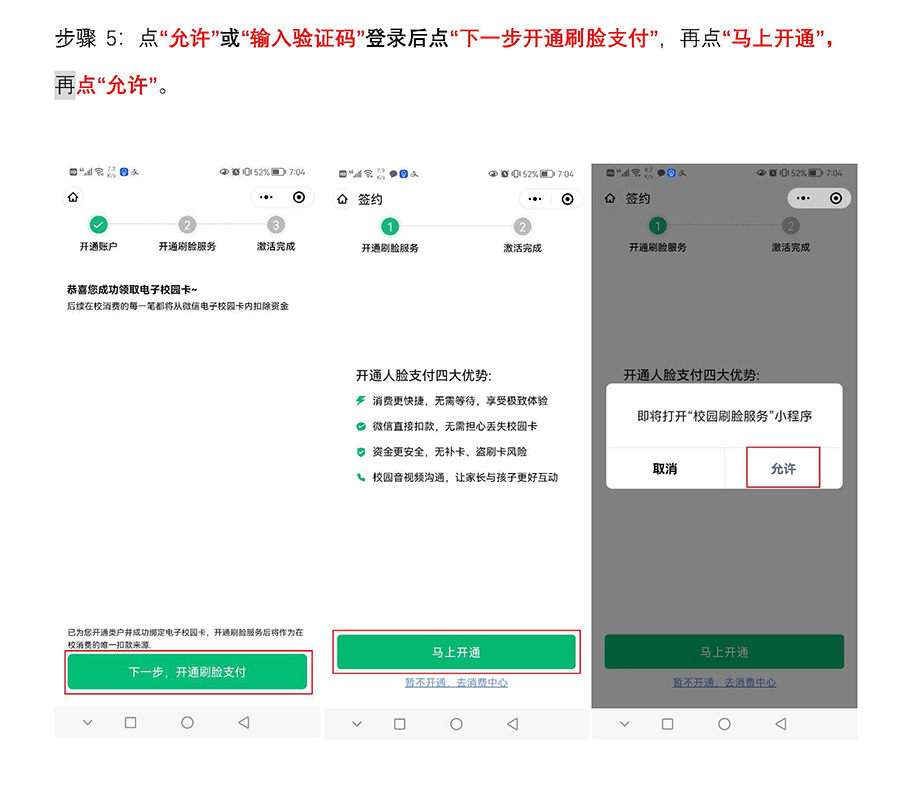Screen dimensions: 900x786
Task: Tap the 下一步，开通刷脸支付 button
Action: point(187,672)
